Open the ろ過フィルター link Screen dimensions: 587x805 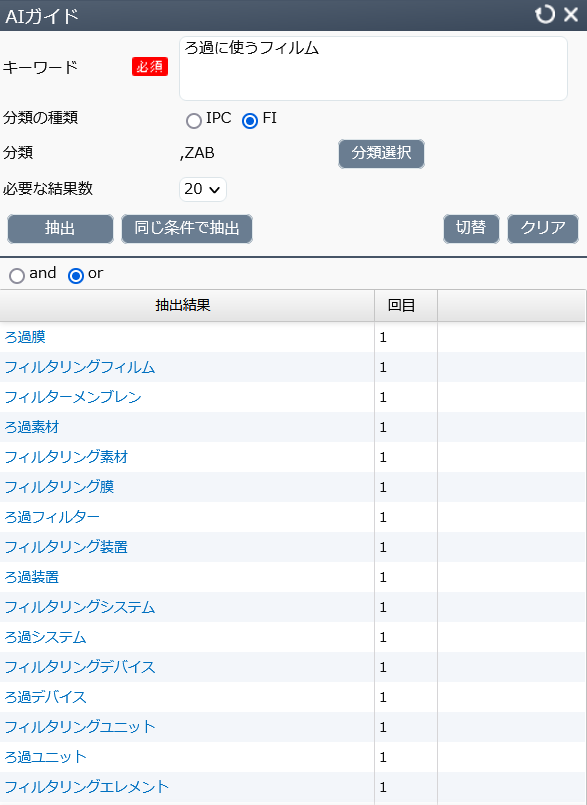pyautogui.click(x=52, y=517)
